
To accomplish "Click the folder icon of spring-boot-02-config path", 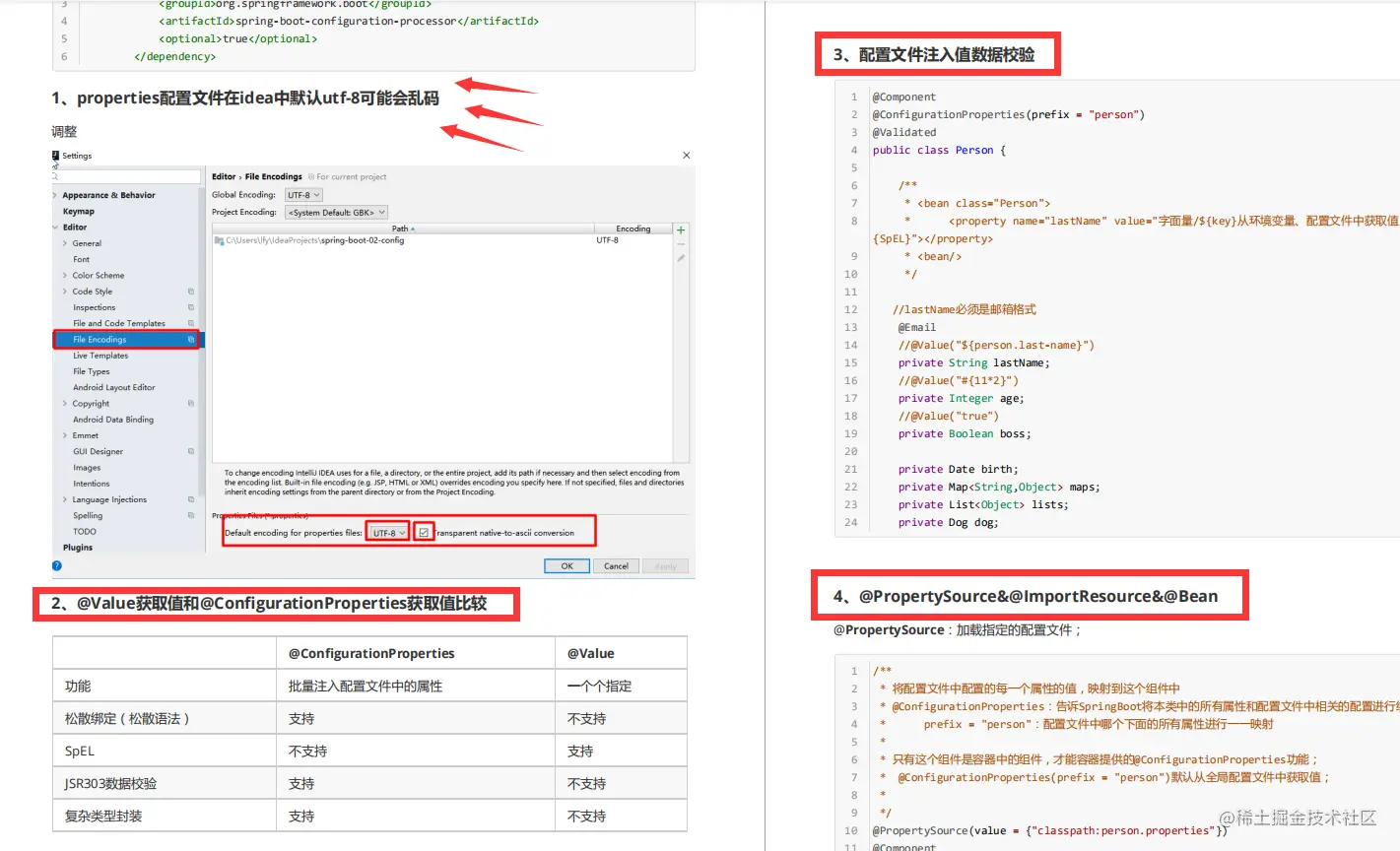I will pos(219,240).
